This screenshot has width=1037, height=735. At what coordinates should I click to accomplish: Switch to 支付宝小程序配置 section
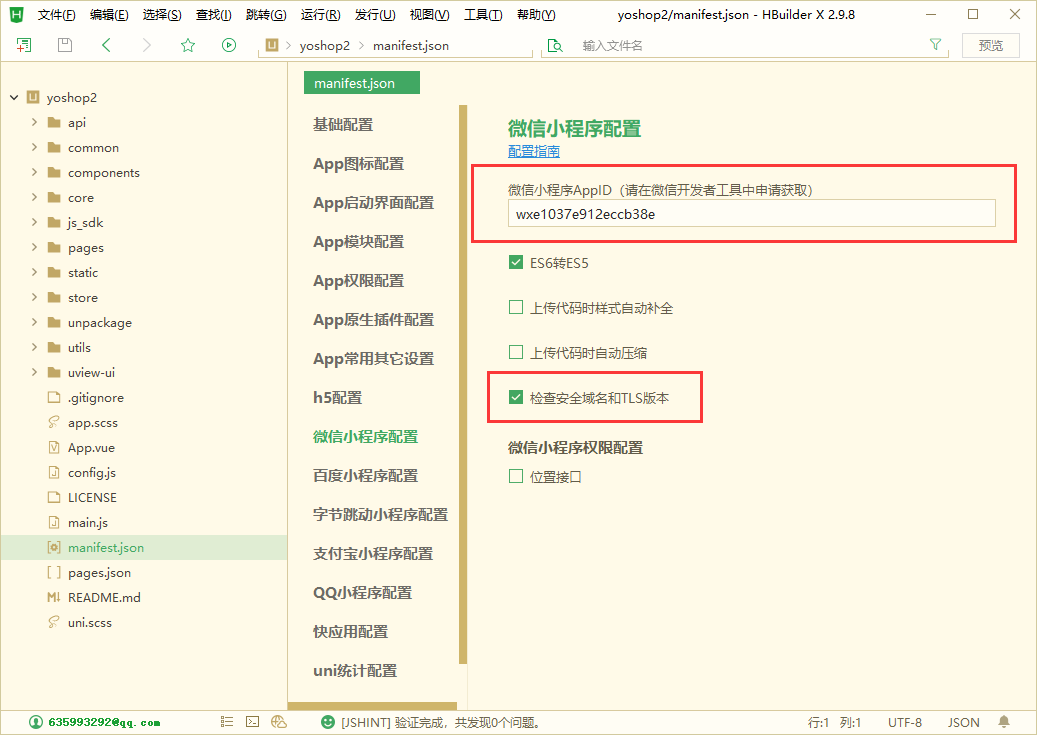373,554
